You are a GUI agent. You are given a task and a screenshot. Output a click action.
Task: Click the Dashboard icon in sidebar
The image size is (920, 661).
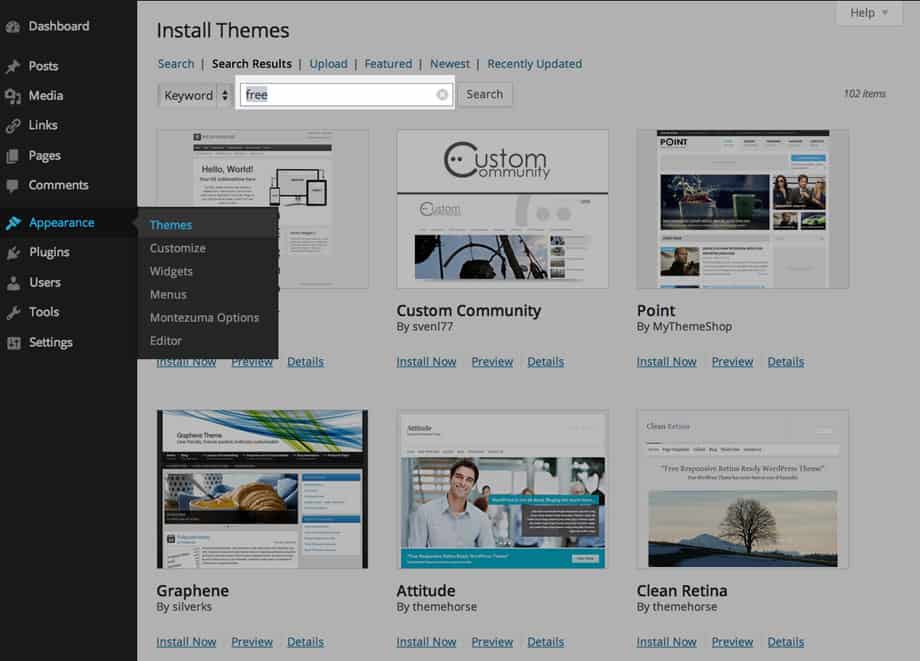click(13, 26)
